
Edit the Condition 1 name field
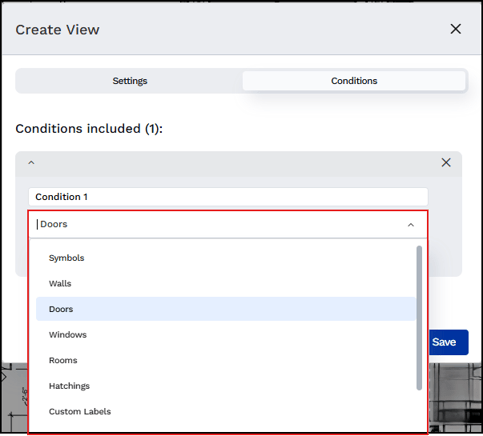(x=228, y=197)
